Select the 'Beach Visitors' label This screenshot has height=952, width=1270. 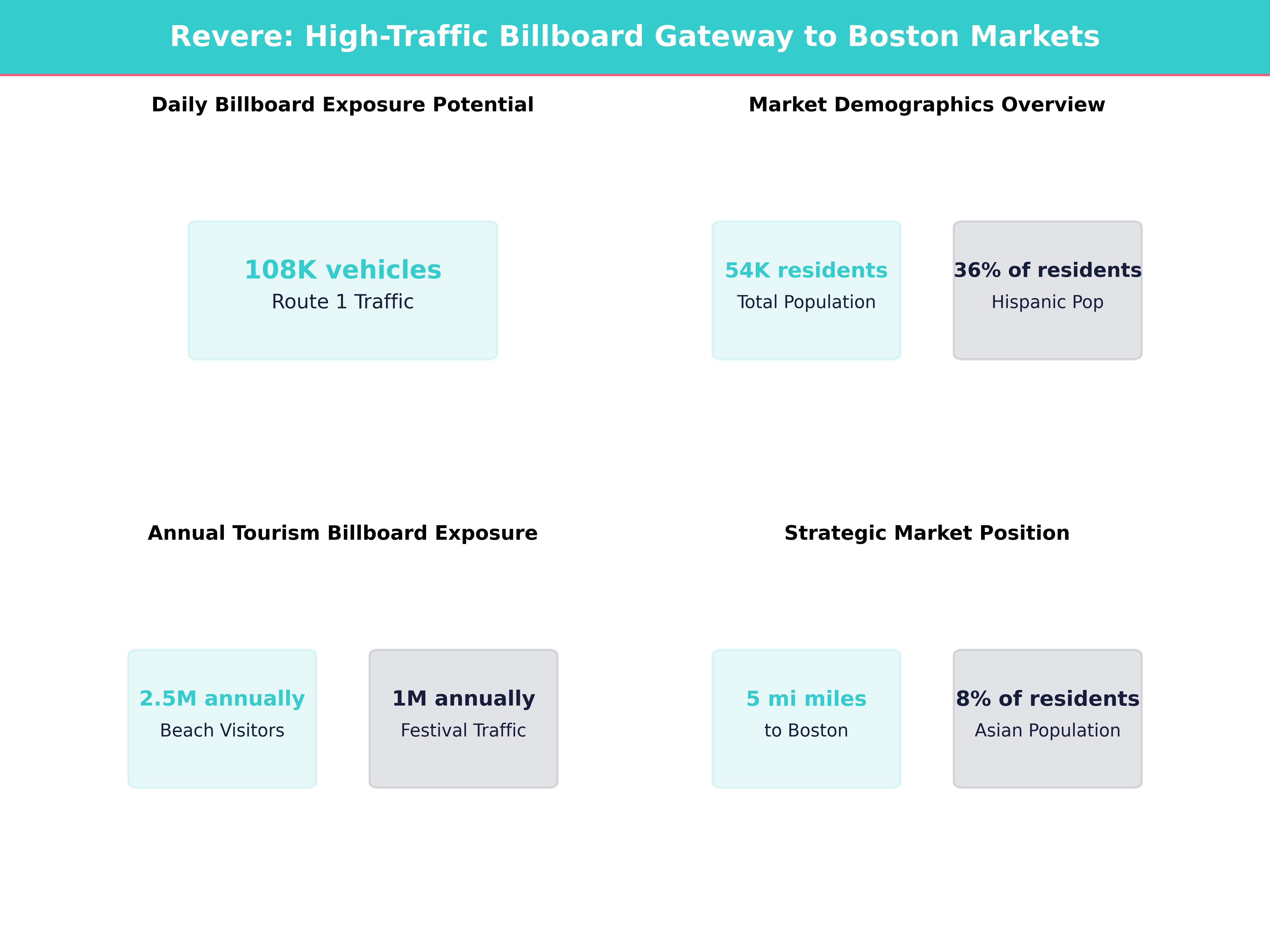point(222,730)
